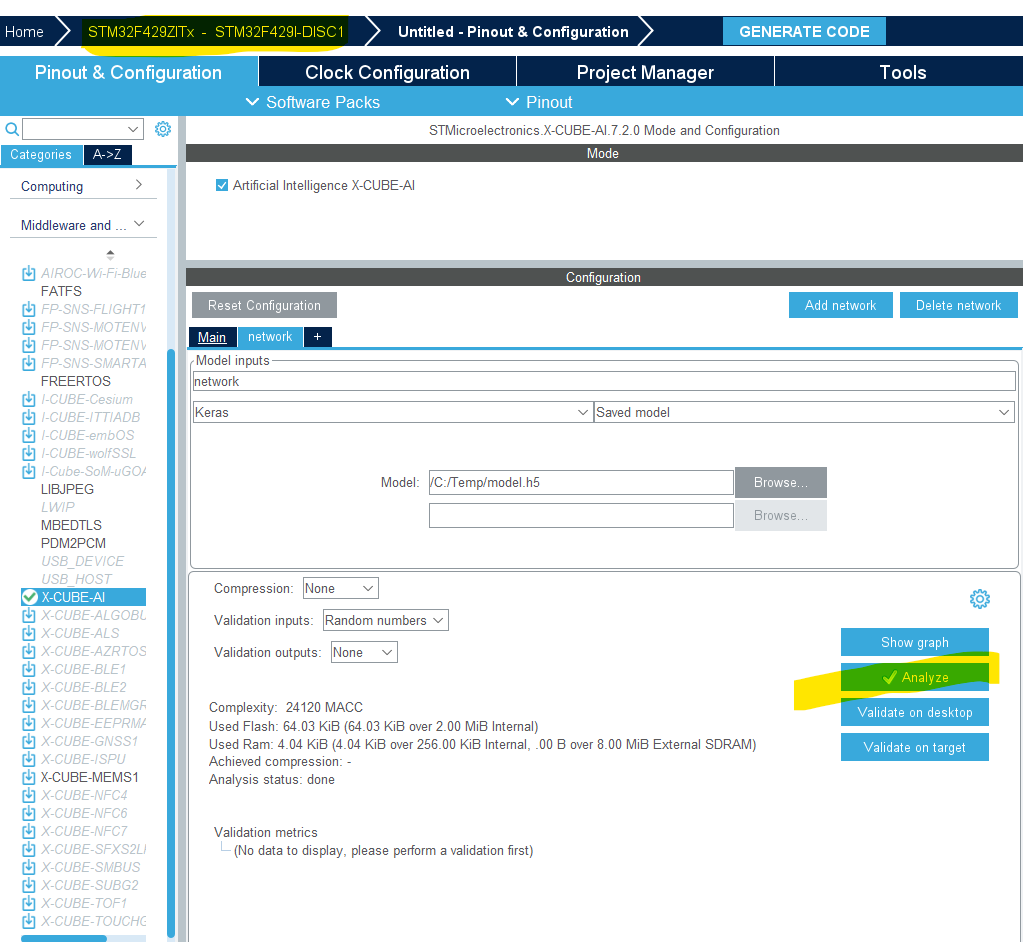The image size is (1023, 942).
Task: Toggle the Artificial Intelligence X-CUBE-AI checkbox
Action: 221,184
